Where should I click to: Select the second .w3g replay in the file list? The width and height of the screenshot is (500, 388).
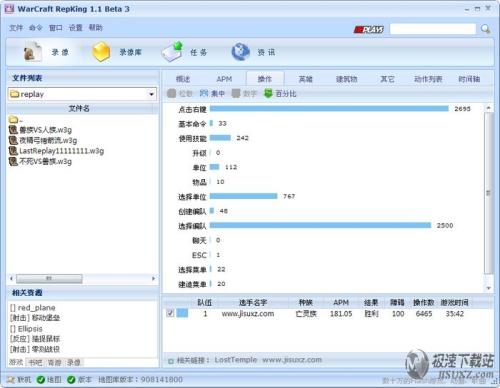43,140
